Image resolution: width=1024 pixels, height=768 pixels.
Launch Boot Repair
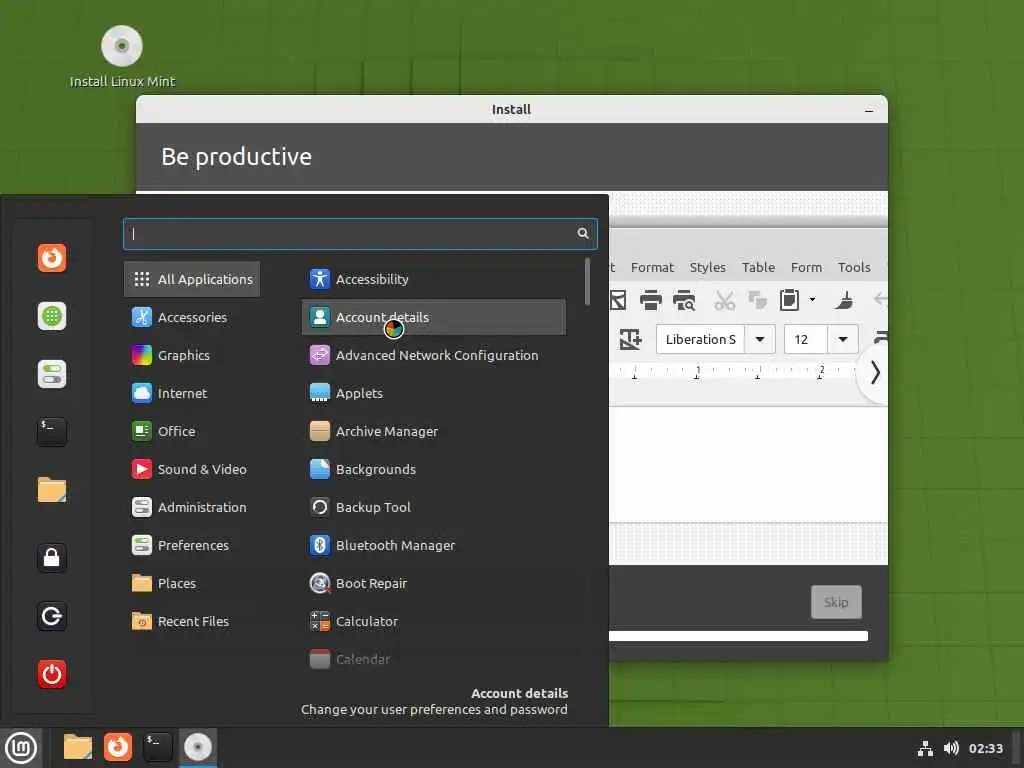[x=434, y=583]
